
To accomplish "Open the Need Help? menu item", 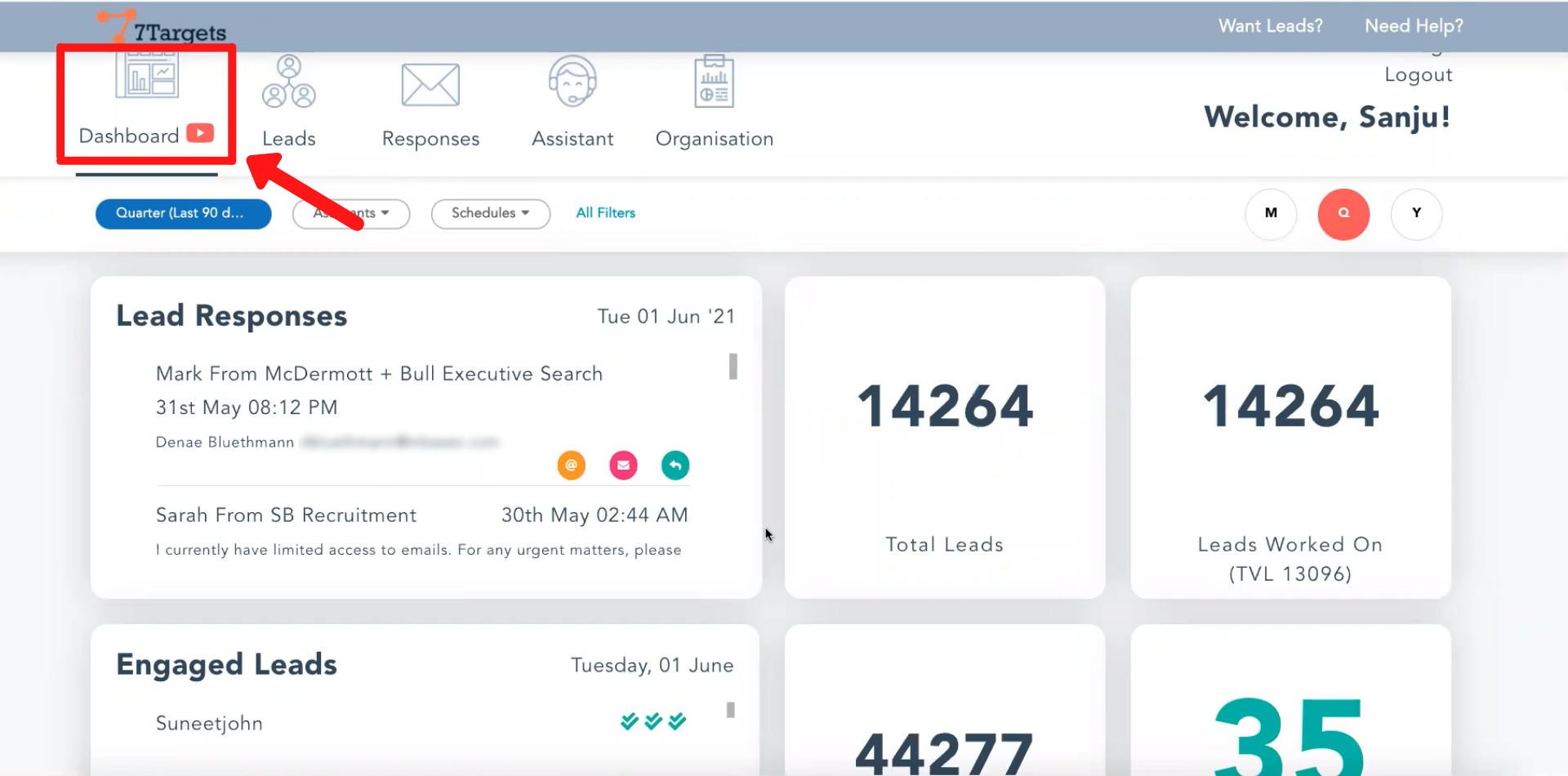I will 1414,26.
